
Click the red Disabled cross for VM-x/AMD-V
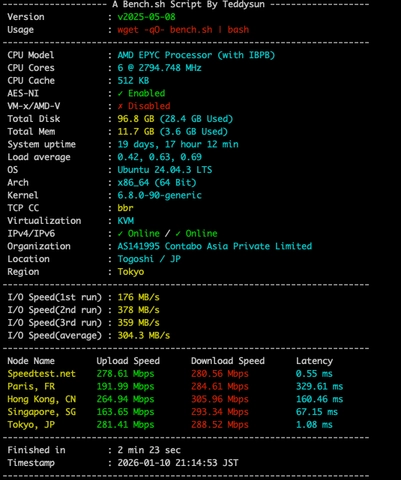tap(144, 106)
